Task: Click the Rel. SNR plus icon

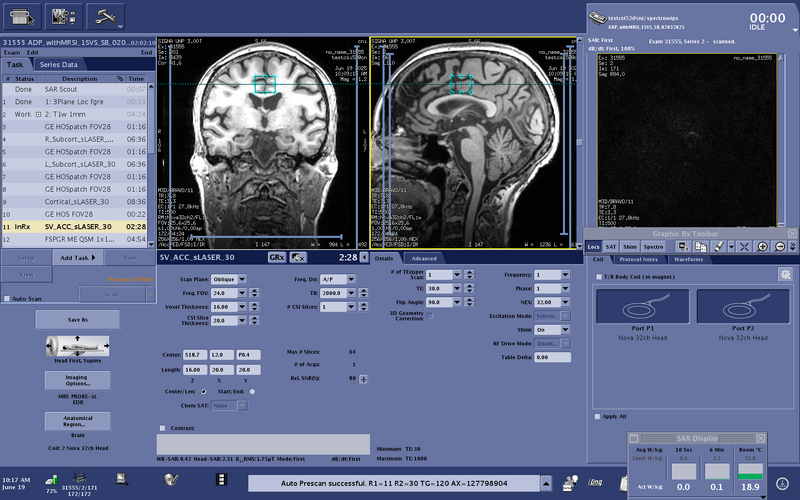Action: [363, 379]
